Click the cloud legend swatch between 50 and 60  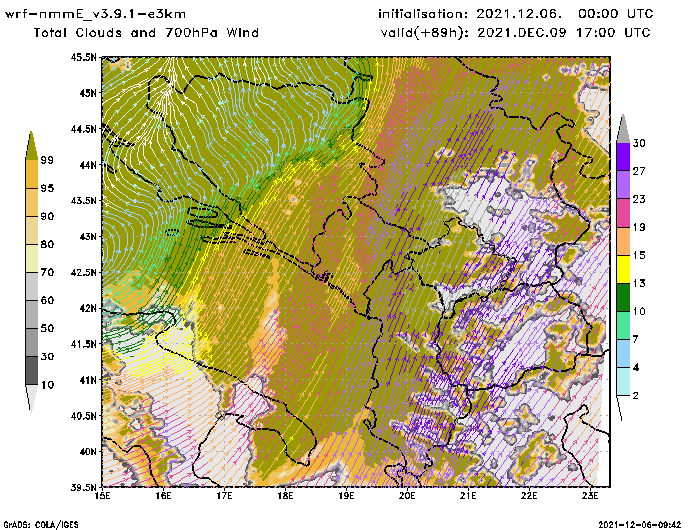point(31,314)
